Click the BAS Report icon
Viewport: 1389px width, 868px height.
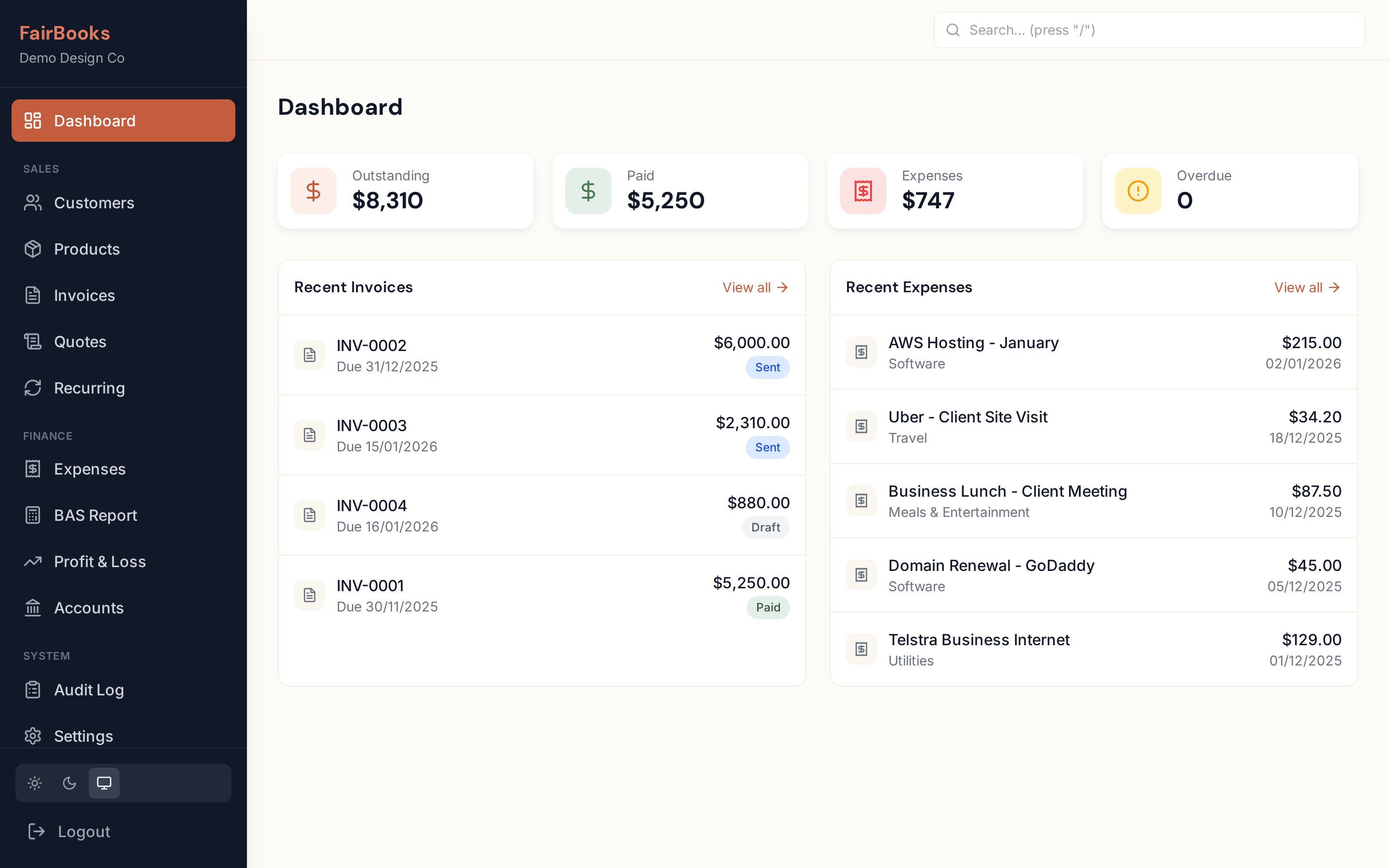pyautogui.click(x=33, y=515)
